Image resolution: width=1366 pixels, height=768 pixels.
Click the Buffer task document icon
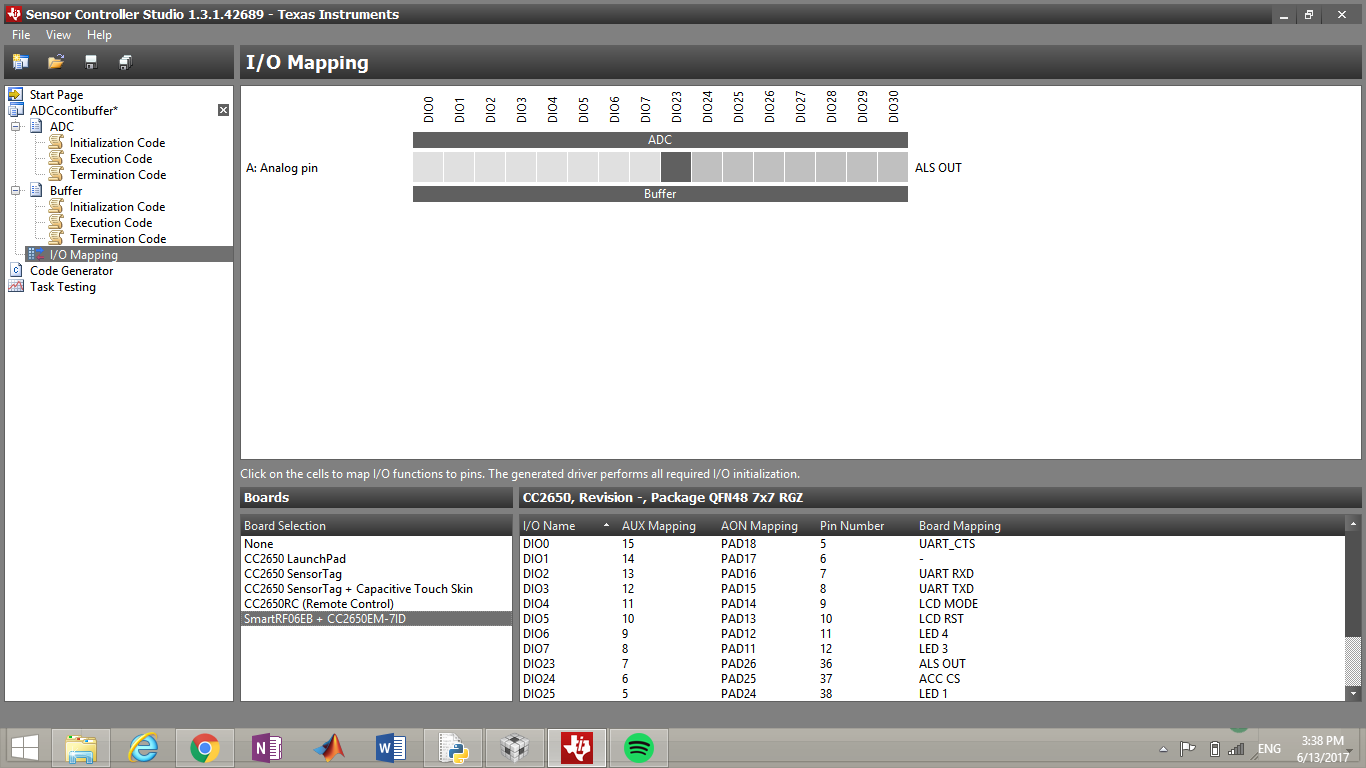coord(36,191)
